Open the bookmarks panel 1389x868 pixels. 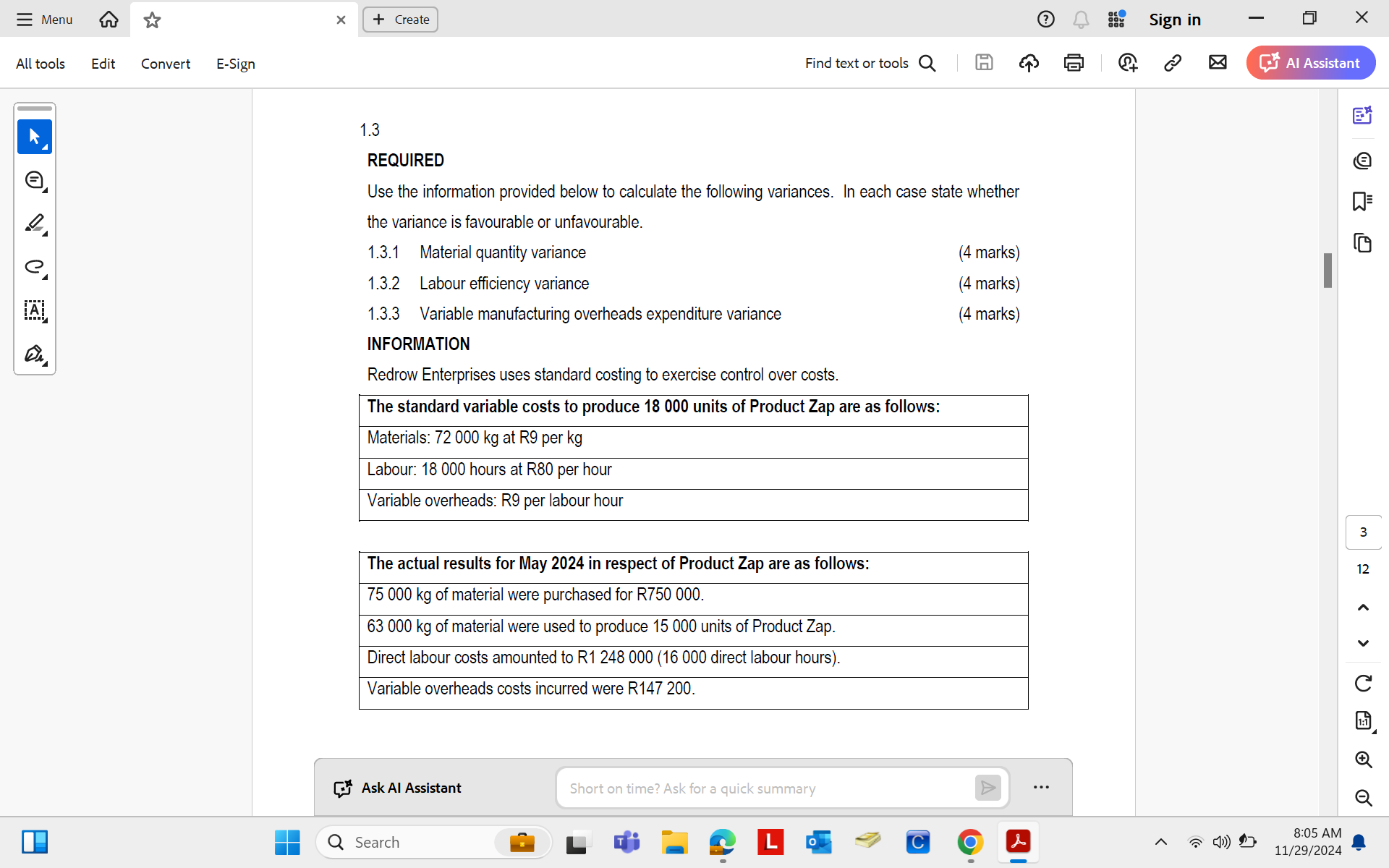1363,201
